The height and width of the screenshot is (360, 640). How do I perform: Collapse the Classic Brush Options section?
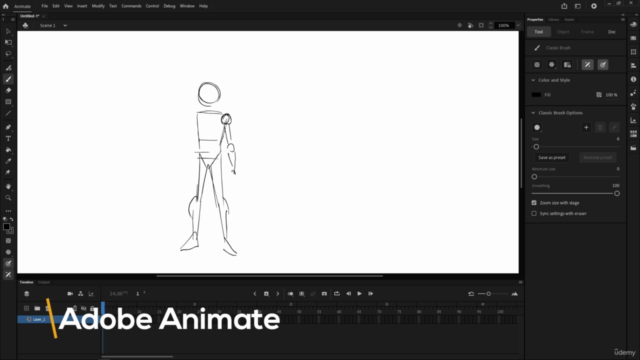(533, 113)
